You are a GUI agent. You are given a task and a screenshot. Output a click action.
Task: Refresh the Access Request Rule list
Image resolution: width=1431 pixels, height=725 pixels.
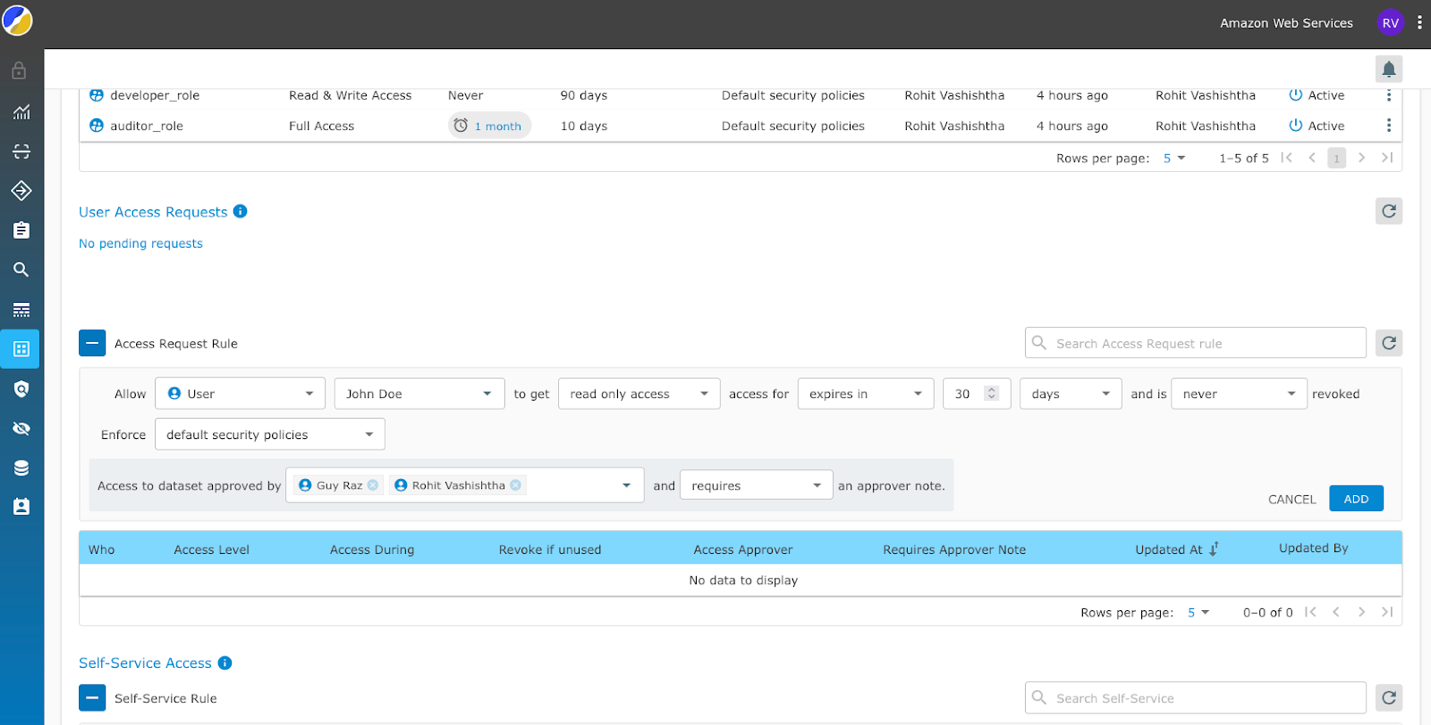tap(1388, 343)
